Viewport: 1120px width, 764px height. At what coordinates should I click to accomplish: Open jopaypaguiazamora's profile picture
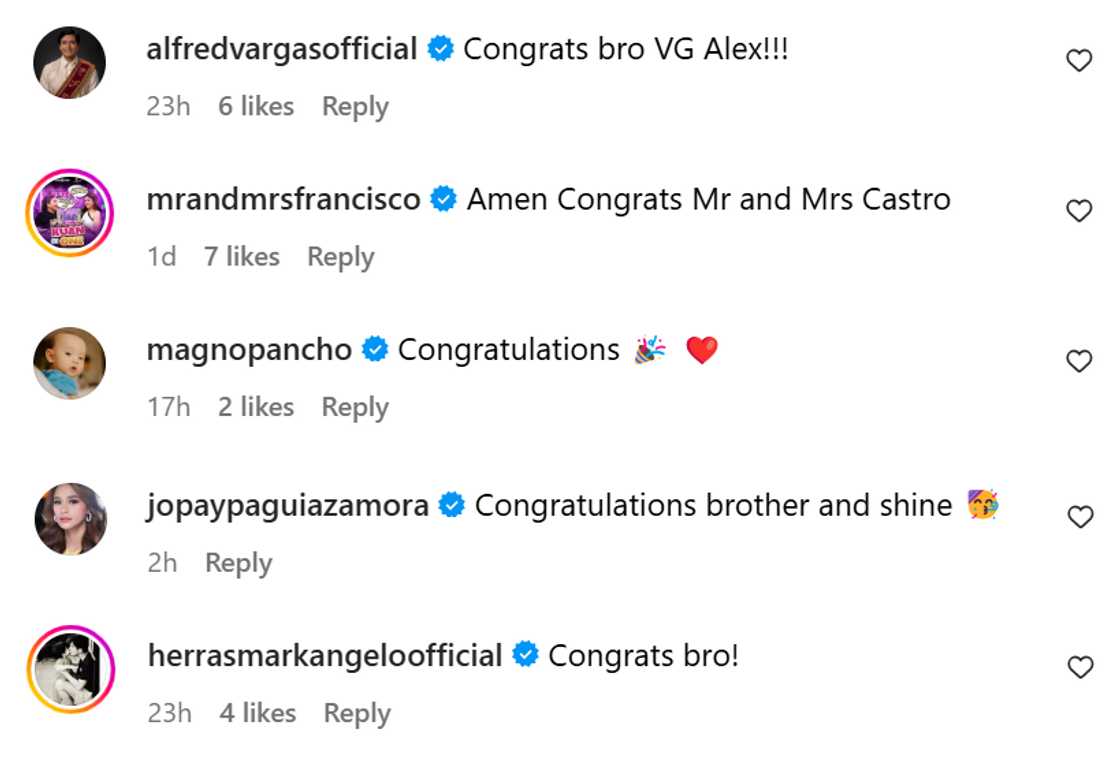[x=70, y=518]
